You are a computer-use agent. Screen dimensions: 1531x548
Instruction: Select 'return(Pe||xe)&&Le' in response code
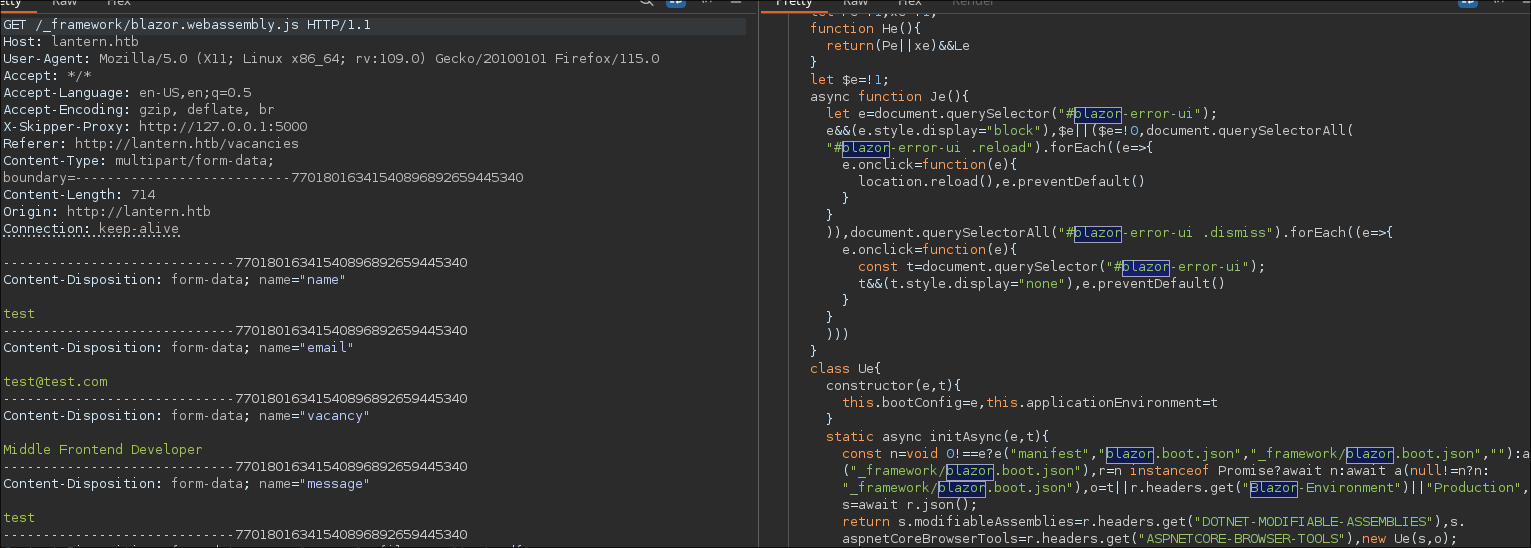coord(898,46)
